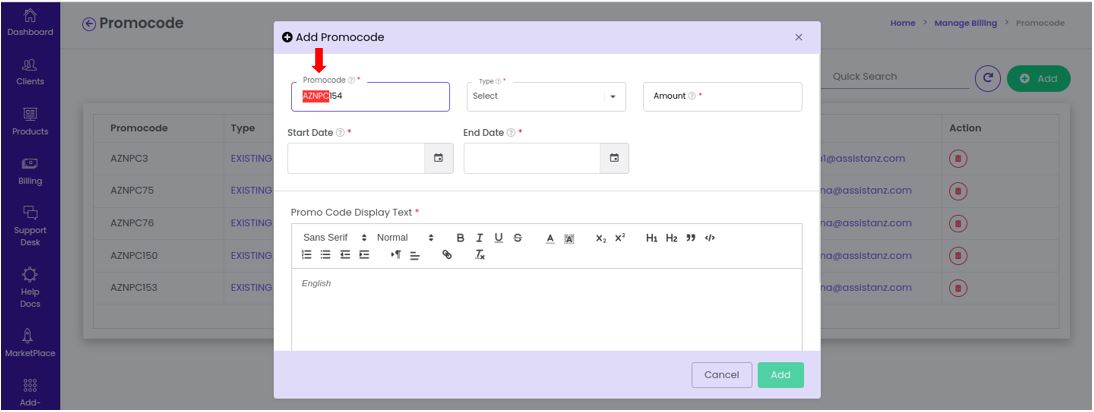The image size is (1094, 412).
Task: Open Products from the sidebar
Action: pos(30,122)
